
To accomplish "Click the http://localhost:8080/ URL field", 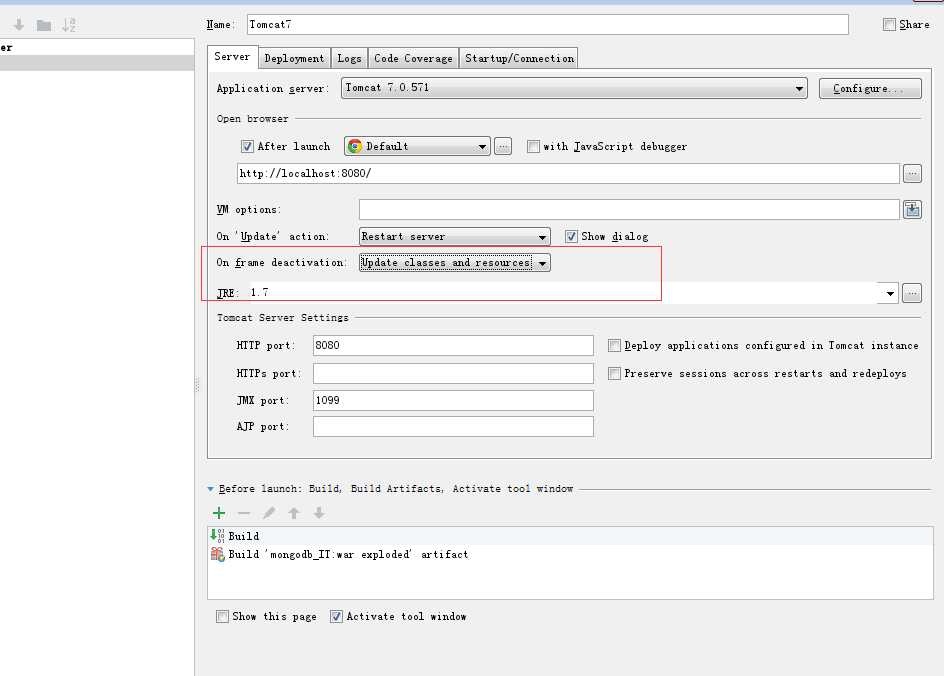I will 568,173.
